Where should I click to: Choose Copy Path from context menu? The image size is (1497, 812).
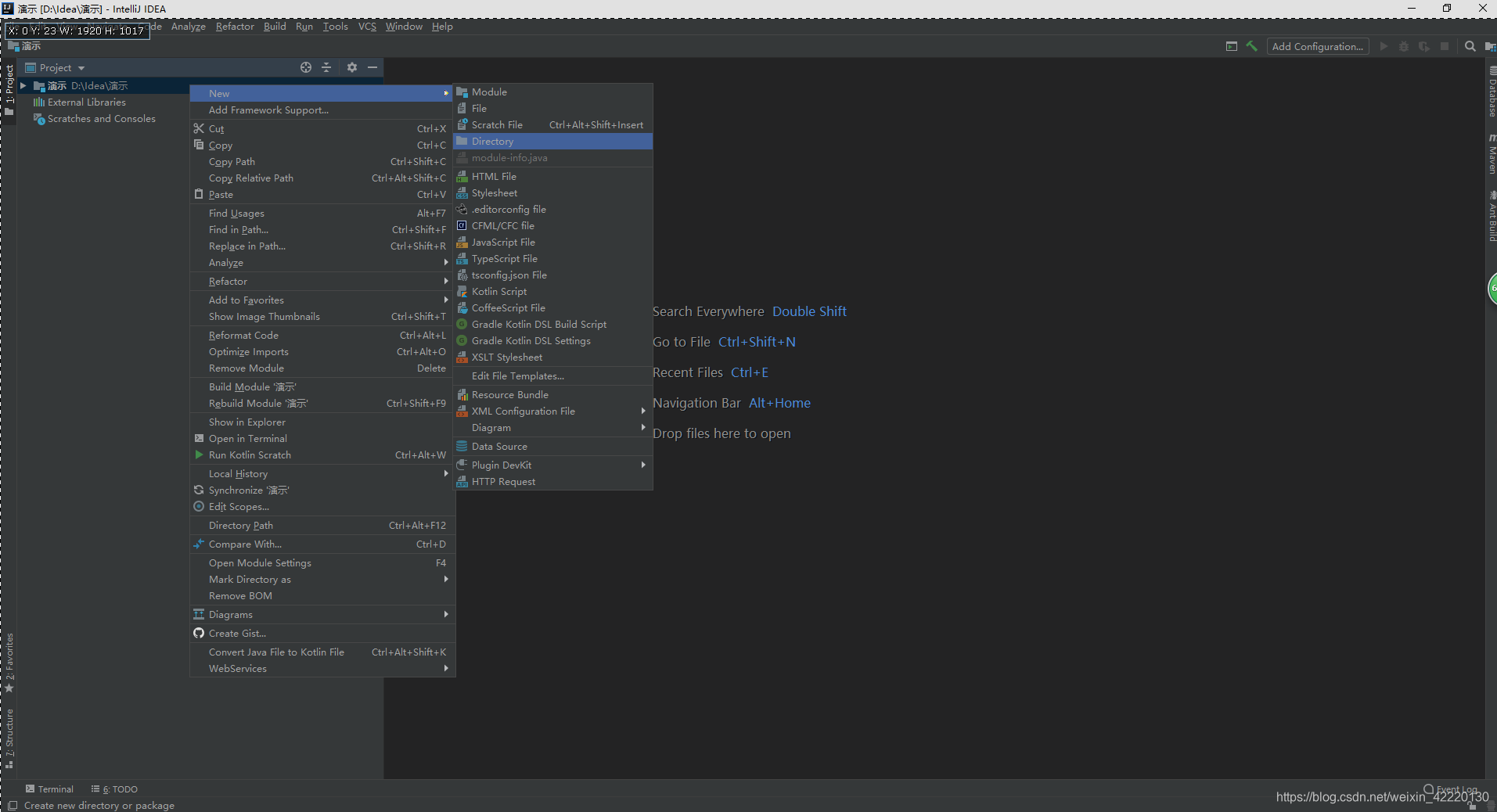322,162
